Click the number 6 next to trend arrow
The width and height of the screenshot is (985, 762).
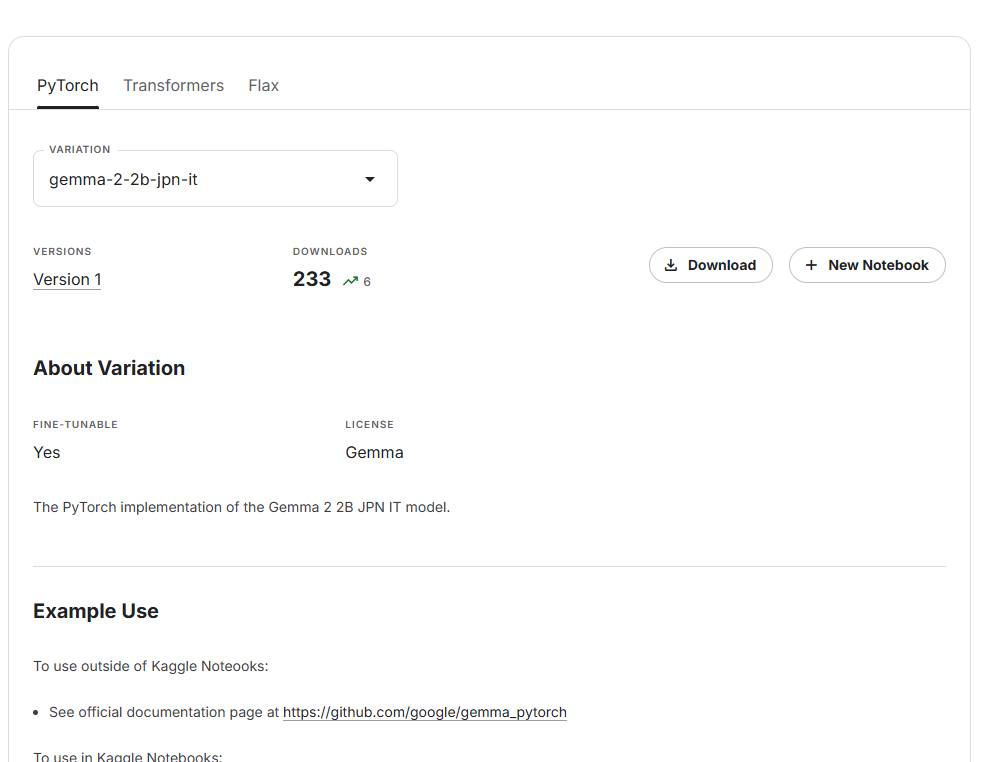pyautogui.click(x=368, y=281)
